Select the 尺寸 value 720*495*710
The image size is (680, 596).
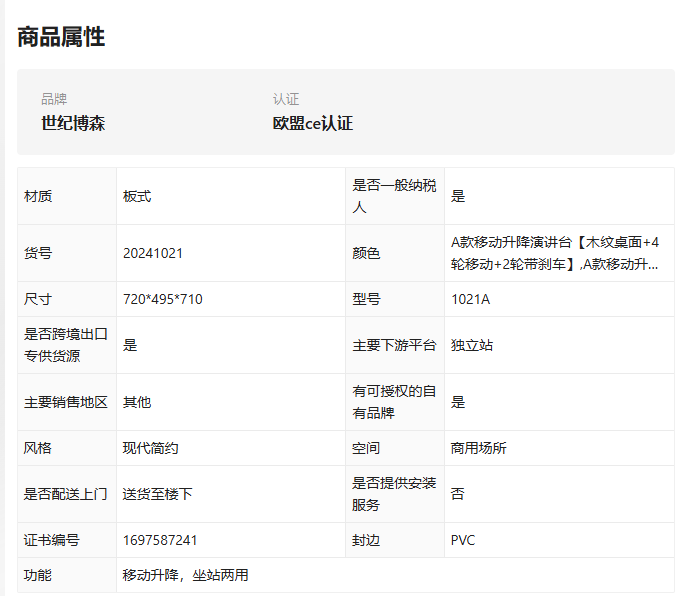click(163, 299)
